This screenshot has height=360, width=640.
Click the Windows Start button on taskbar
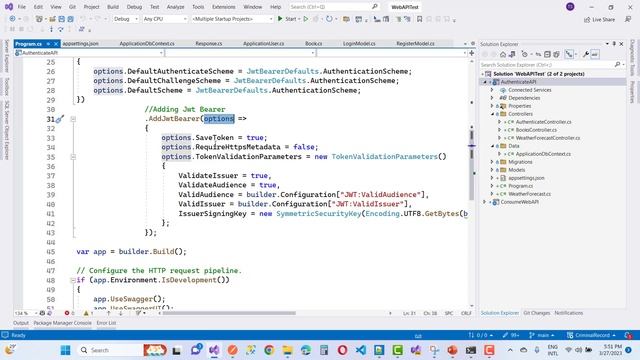pyautogui.click(x=65, y=350)
